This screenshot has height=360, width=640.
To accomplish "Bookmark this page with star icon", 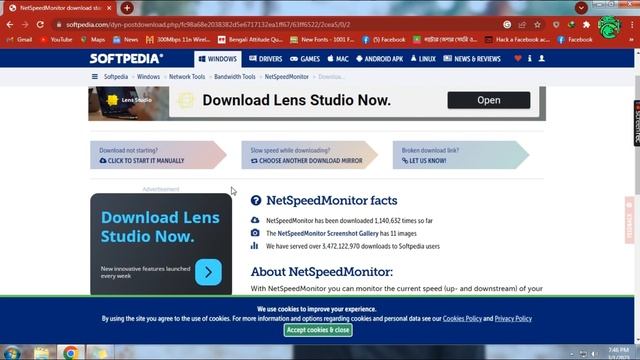I will 537,24.
